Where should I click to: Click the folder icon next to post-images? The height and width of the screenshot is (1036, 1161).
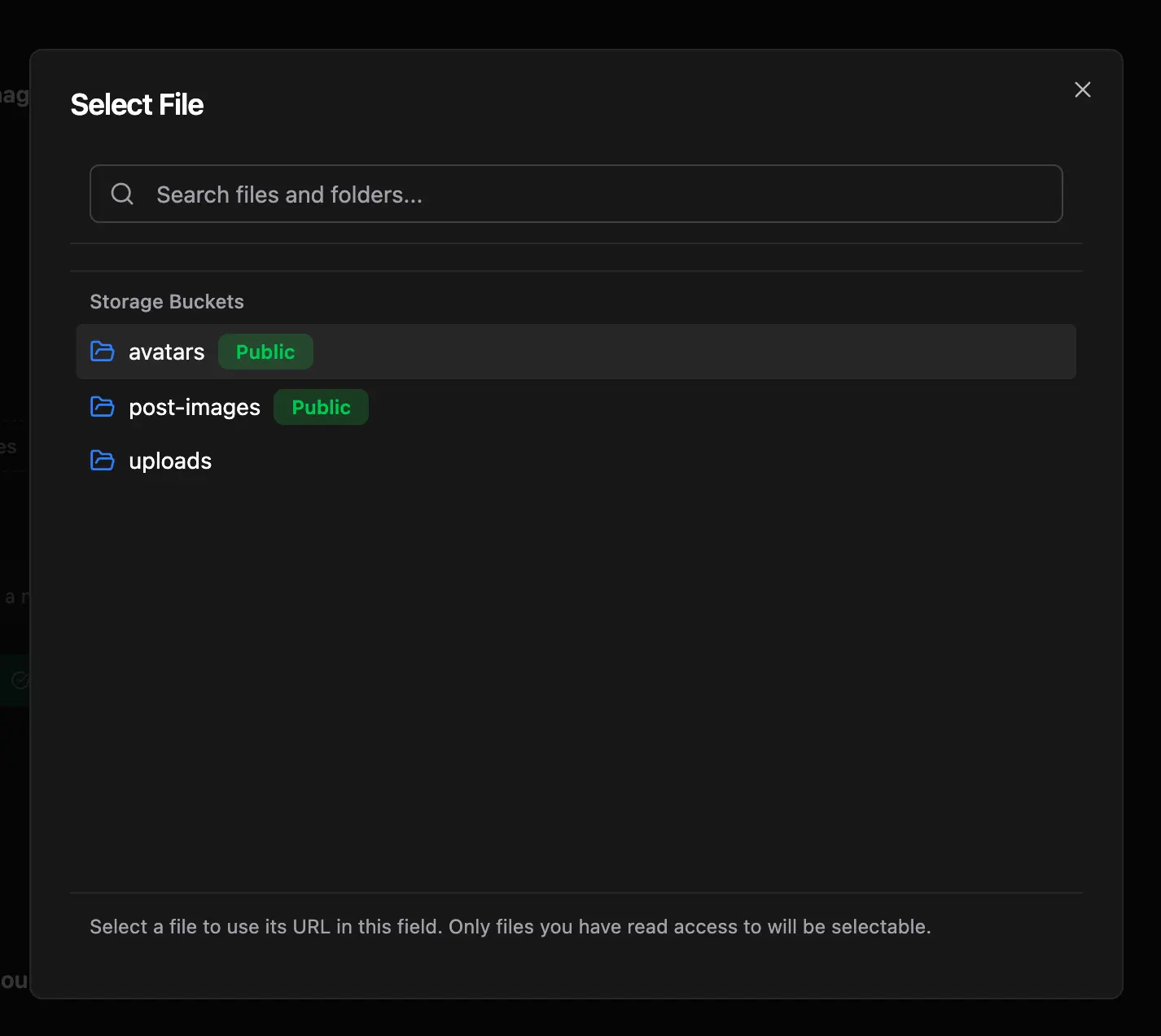coord(102,407)
